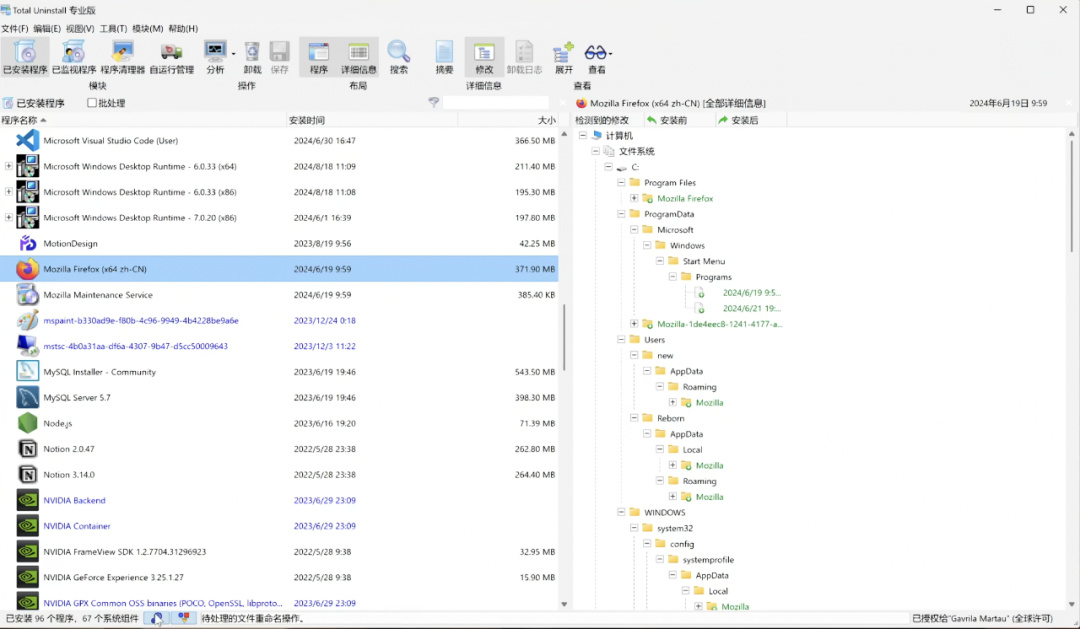Open the 模块(M) menu
The width and height of the screenshot is (1080, 629).
(147, 28)
